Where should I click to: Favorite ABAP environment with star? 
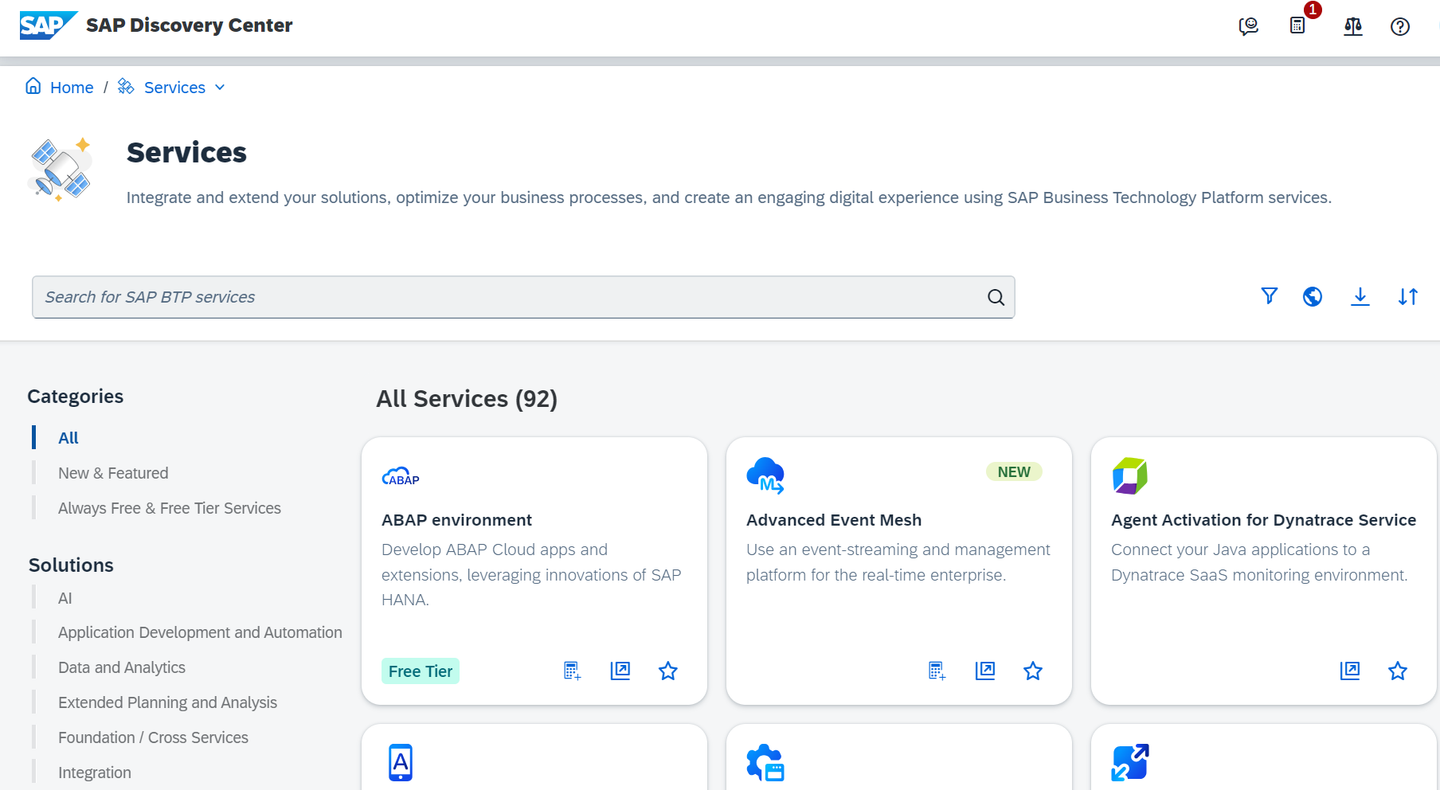click(x=668, y=671)
